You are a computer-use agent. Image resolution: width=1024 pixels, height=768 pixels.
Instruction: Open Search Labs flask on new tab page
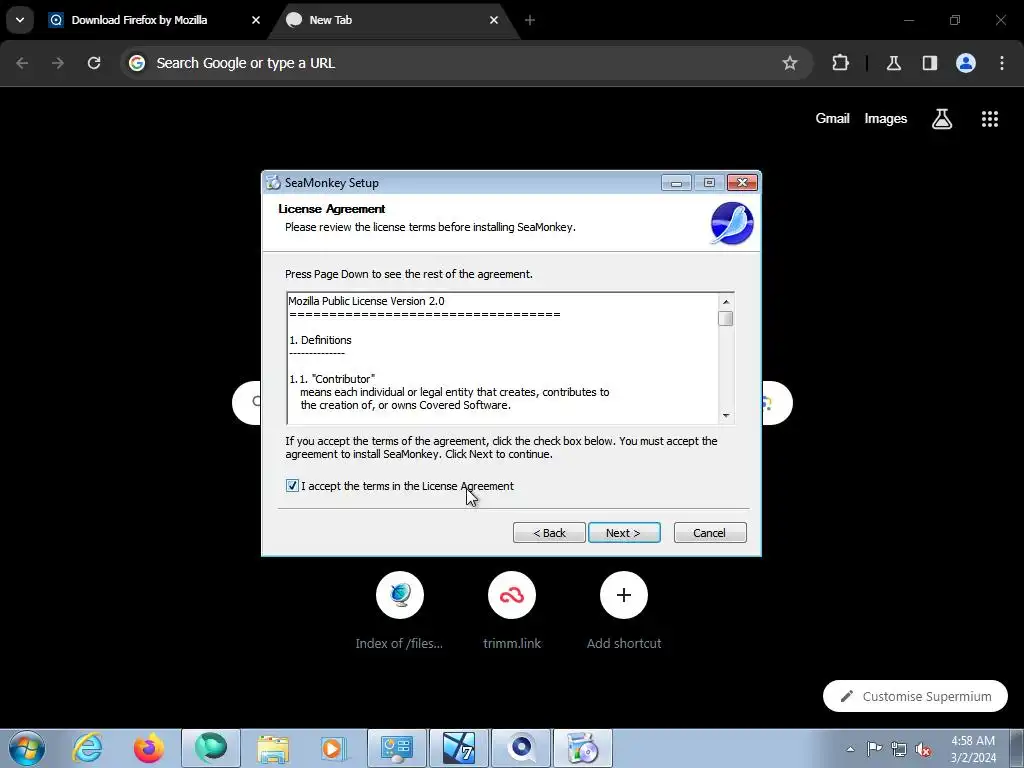(942, 119)
